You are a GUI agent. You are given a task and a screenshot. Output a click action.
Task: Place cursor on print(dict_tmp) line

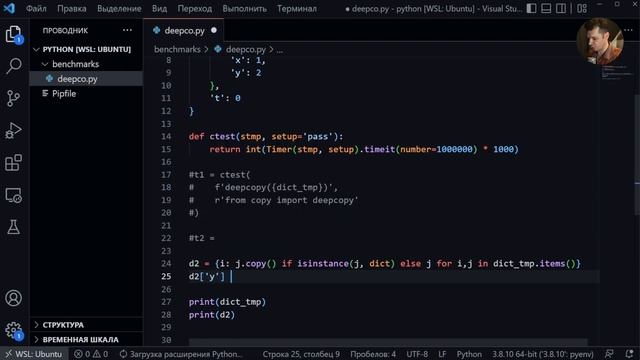tap(227, 302)
